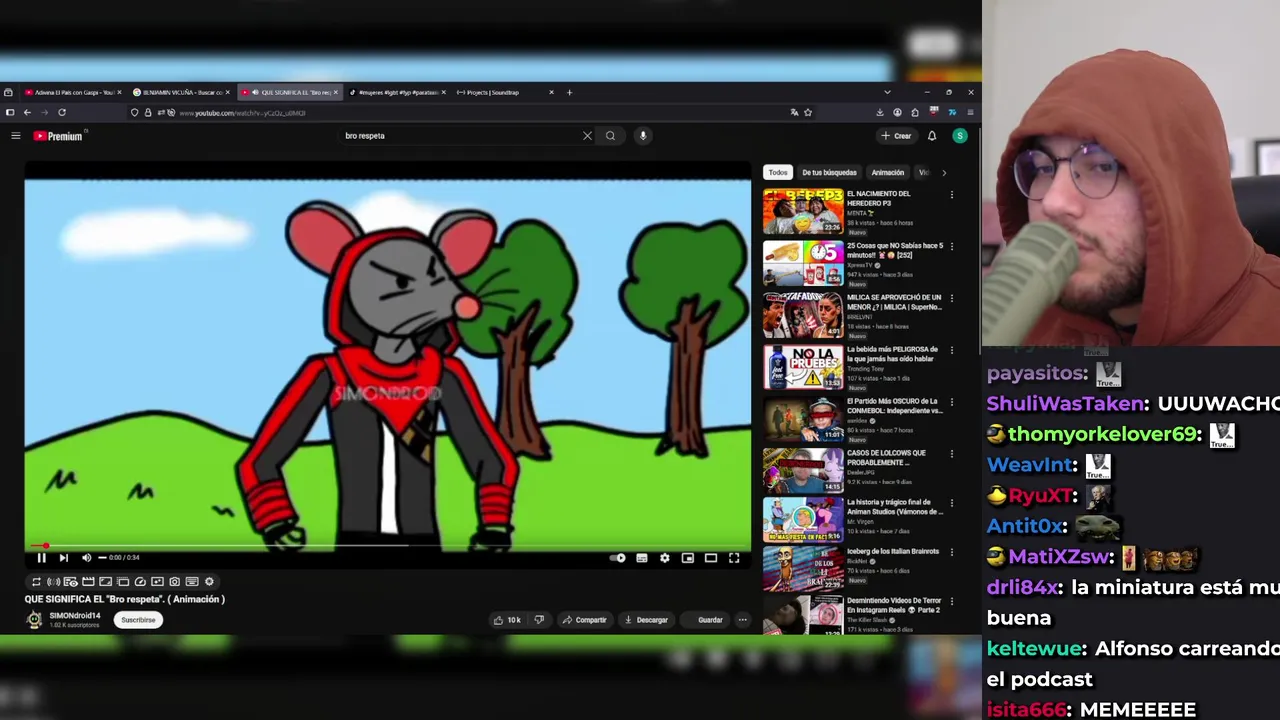1280x720 pixels.
Task: Subscribe to SIMONdroid14 channel
Action: (138, 620)
